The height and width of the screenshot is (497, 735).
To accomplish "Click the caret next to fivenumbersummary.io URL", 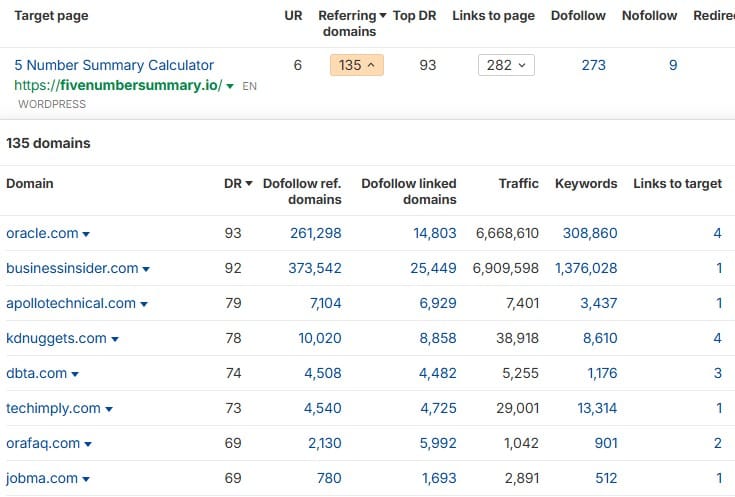I will [x=231, y=87].
